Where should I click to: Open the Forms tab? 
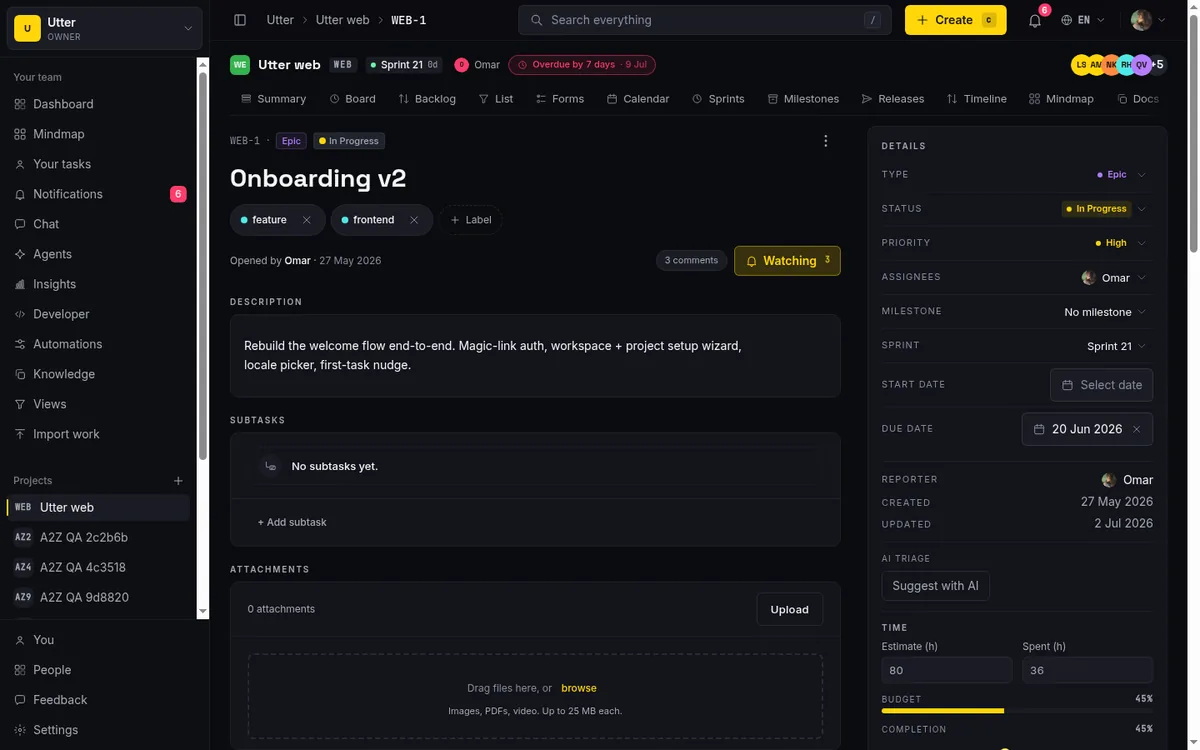pyautogui.click(x=560, y=99)
